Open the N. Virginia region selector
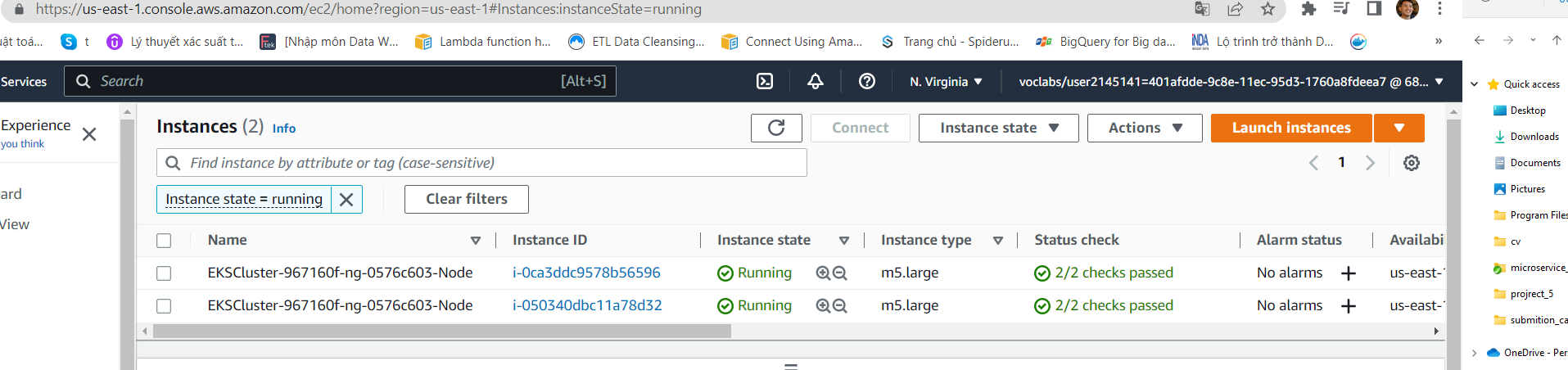Image resolution: width=1568 pixels, height=370 pixels. tap(946, 82)
